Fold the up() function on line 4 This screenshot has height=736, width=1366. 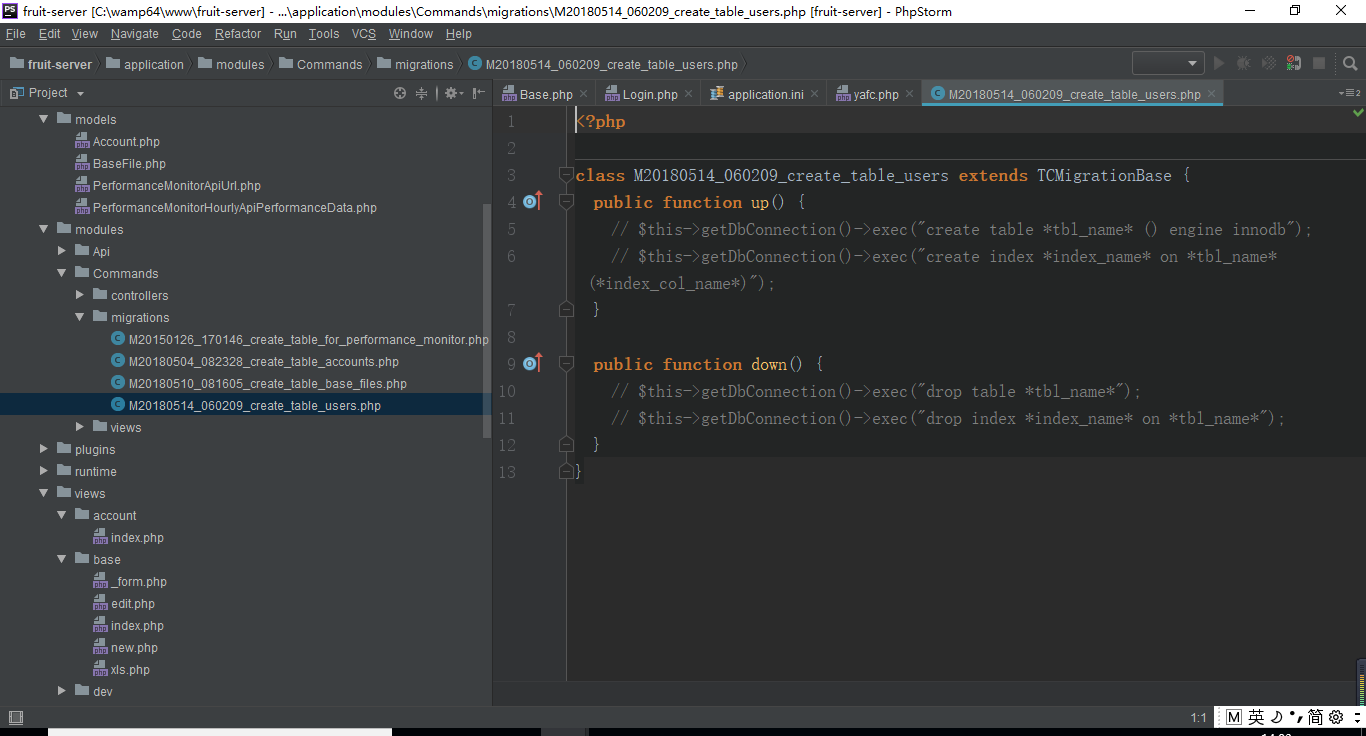[566, 202]
